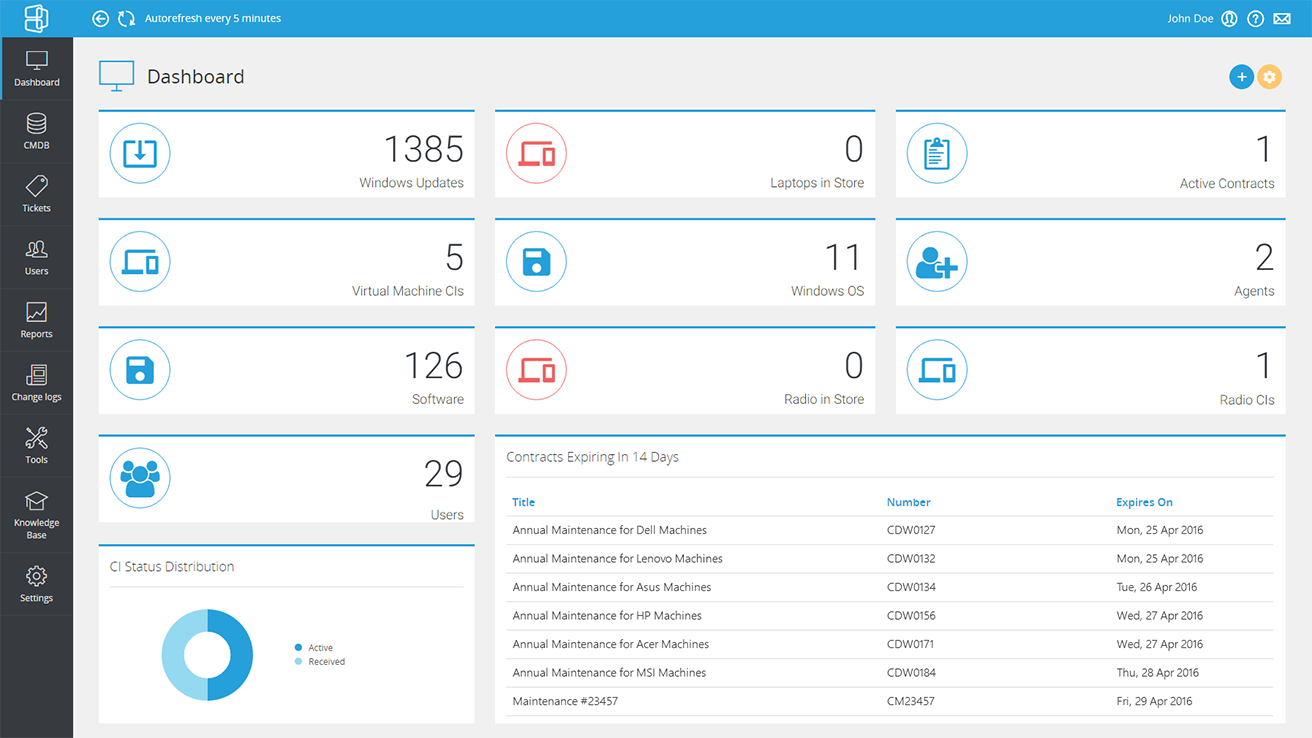Open the help question mark icon
Screen dimensions: 1312x738
(1255, 19)
